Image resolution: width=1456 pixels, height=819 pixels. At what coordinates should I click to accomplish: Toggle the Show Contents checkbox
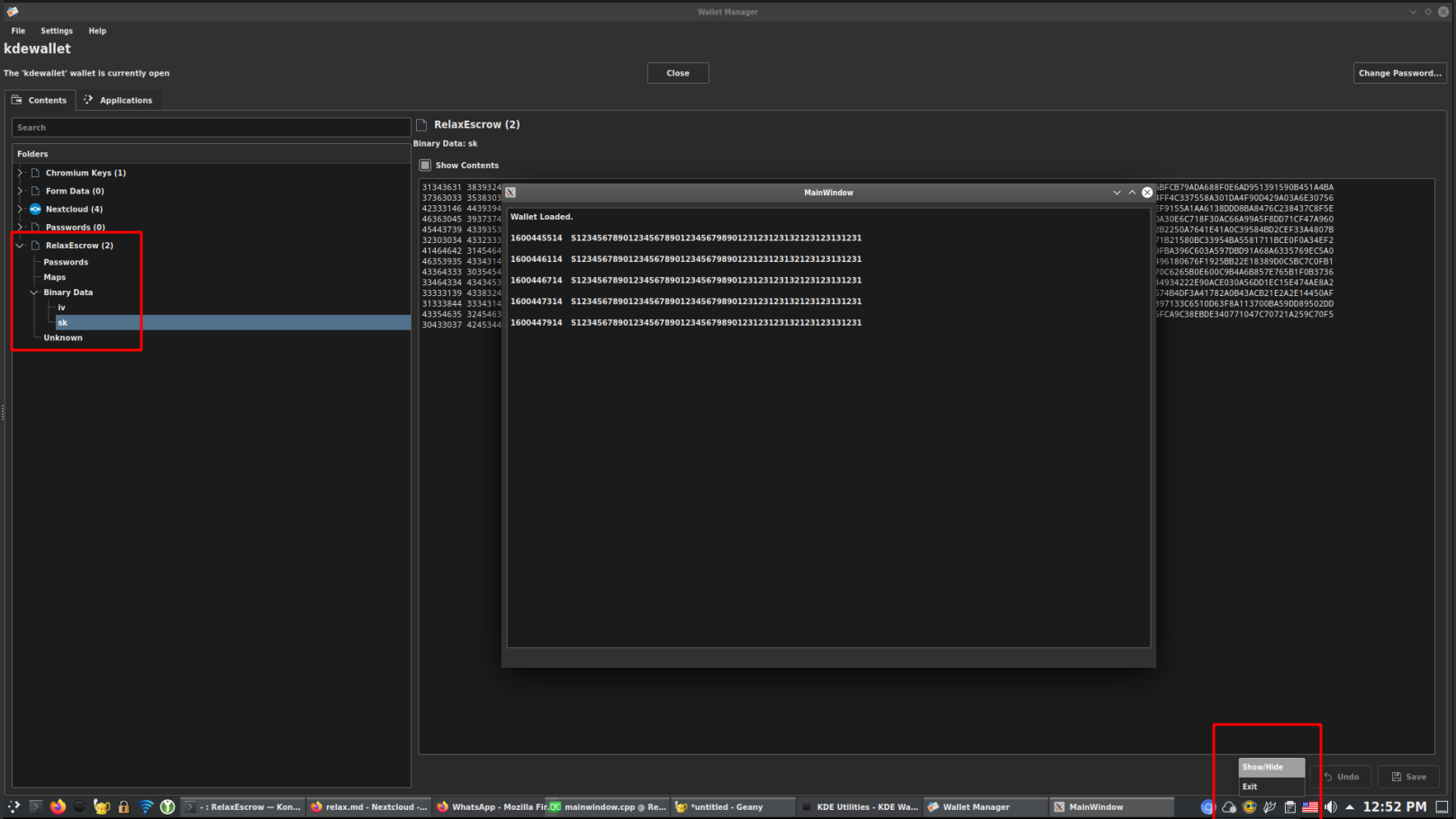coord(425,166)
